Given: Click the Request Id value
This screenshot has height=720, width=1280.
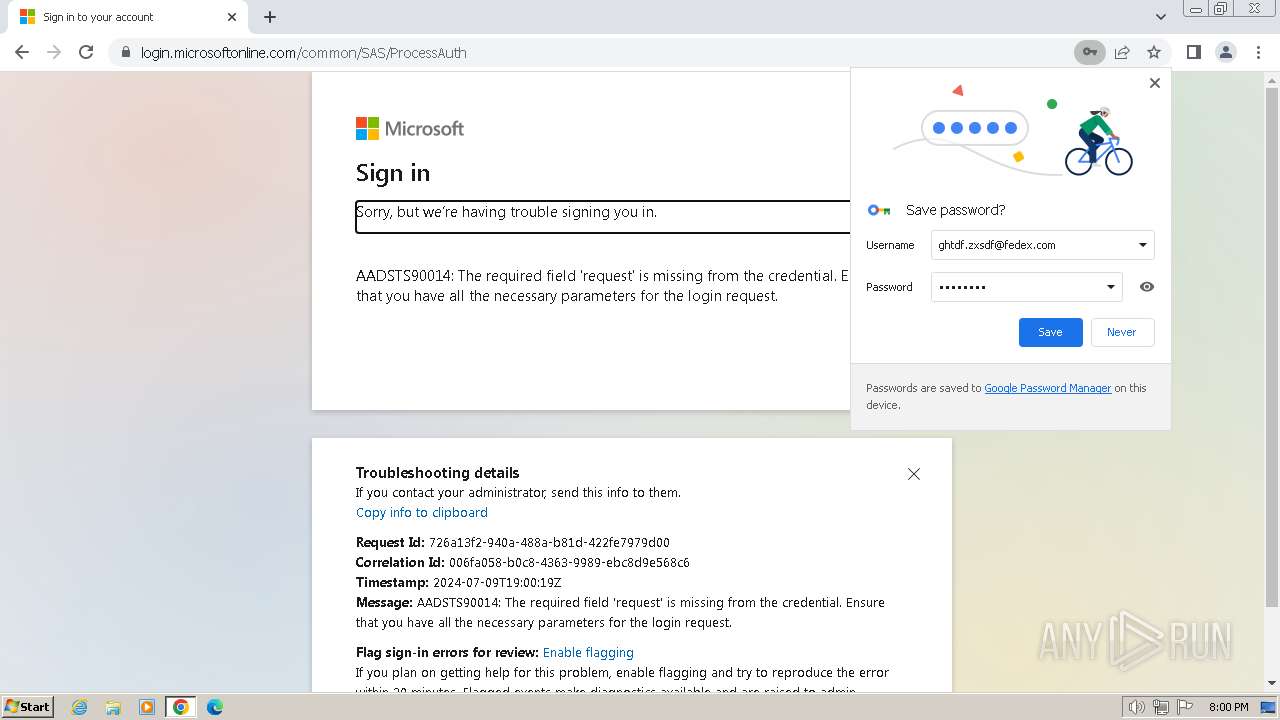Looking at the screenshot, I should click(x=549, y=542).
